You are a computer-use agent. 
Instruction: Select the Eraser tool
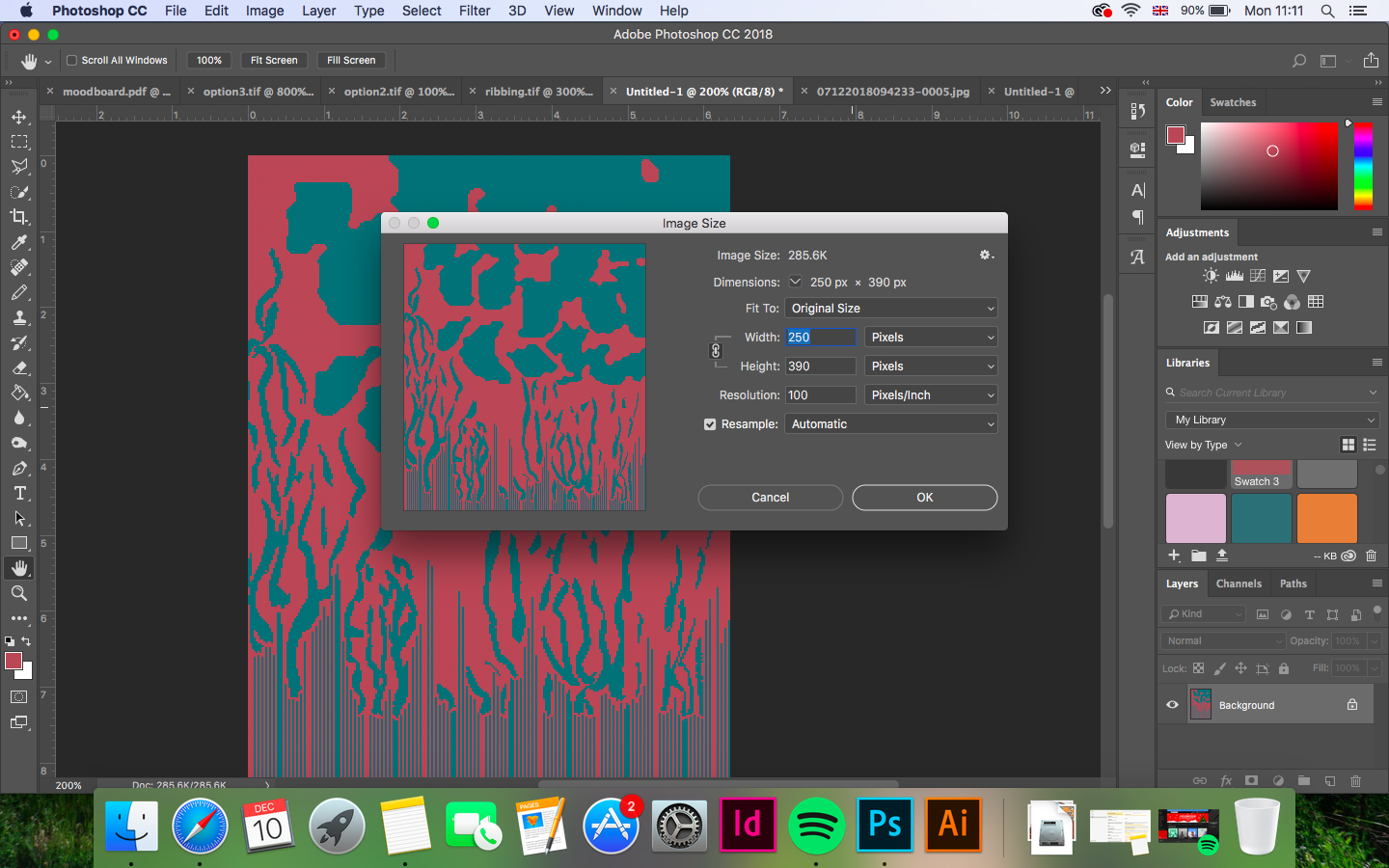point(19,367)
